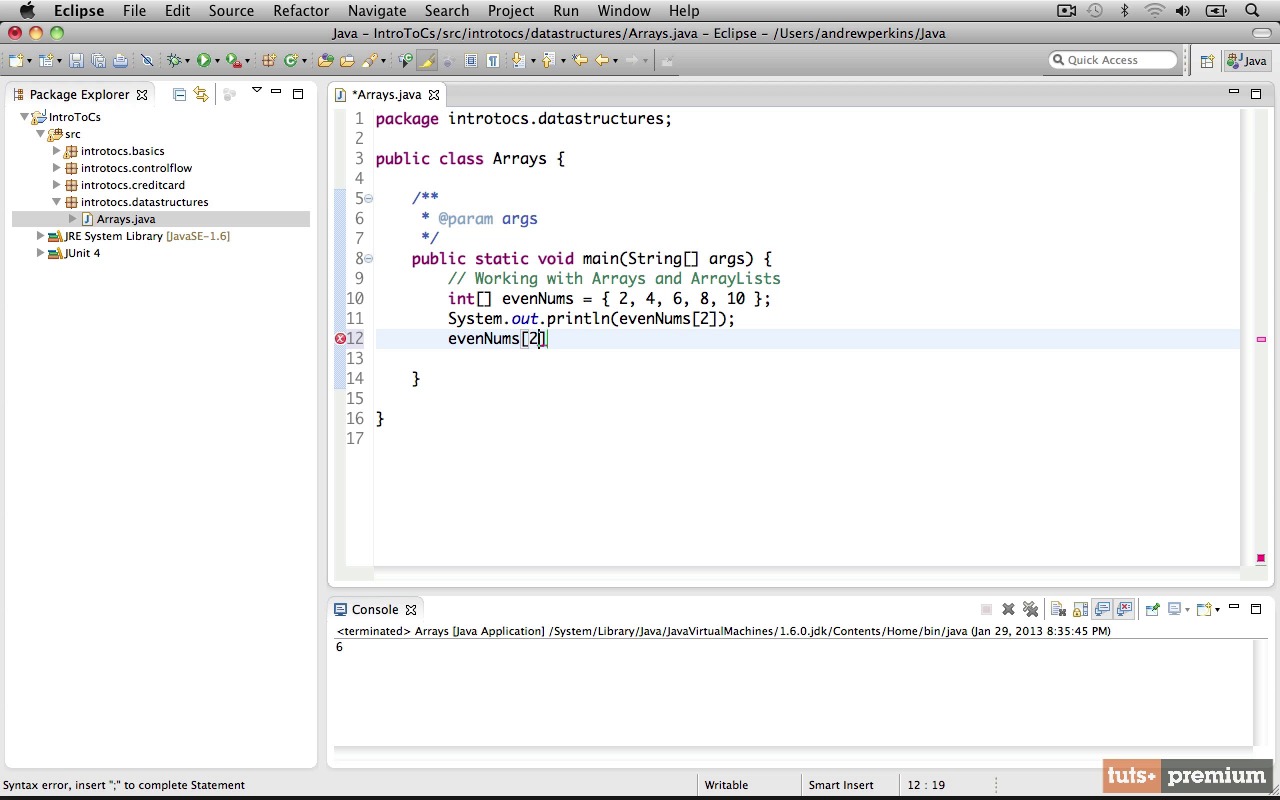Viewport: 1280px width, 800px height.
Task: Click the error marker on line 12
Action: click(340, 339)
